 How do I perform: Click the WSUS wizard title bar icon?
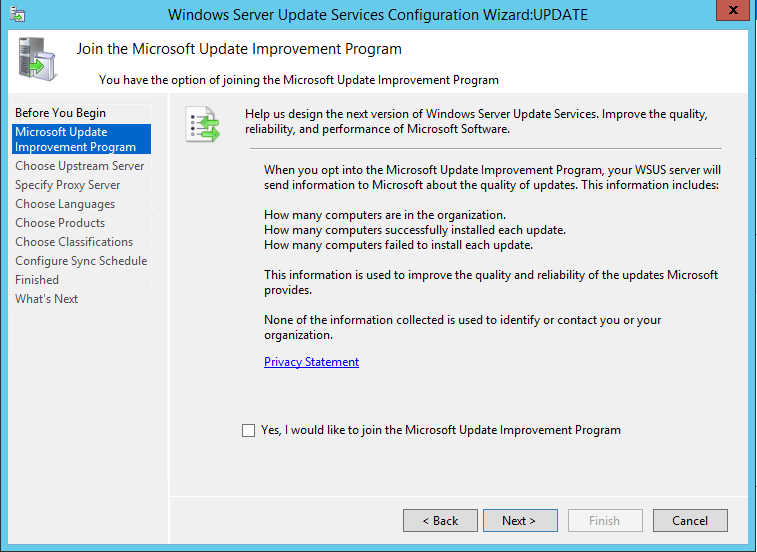tap(18, 14)
